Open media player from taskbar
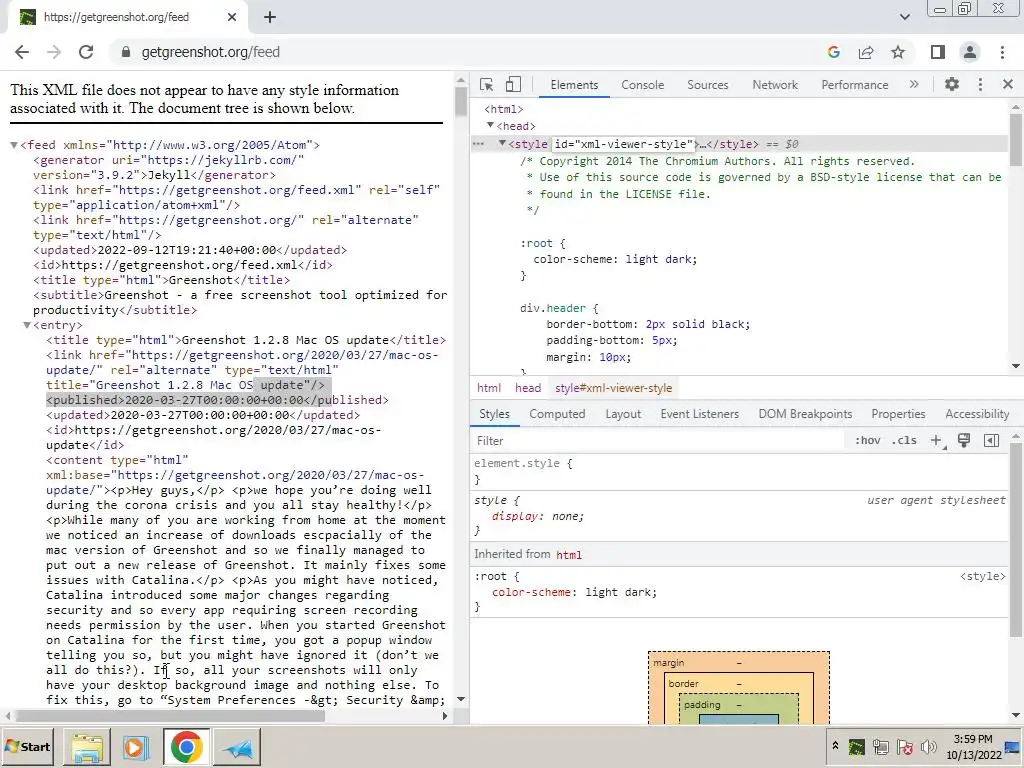This screenshot has width=1024, height=768. click(136, 747)
